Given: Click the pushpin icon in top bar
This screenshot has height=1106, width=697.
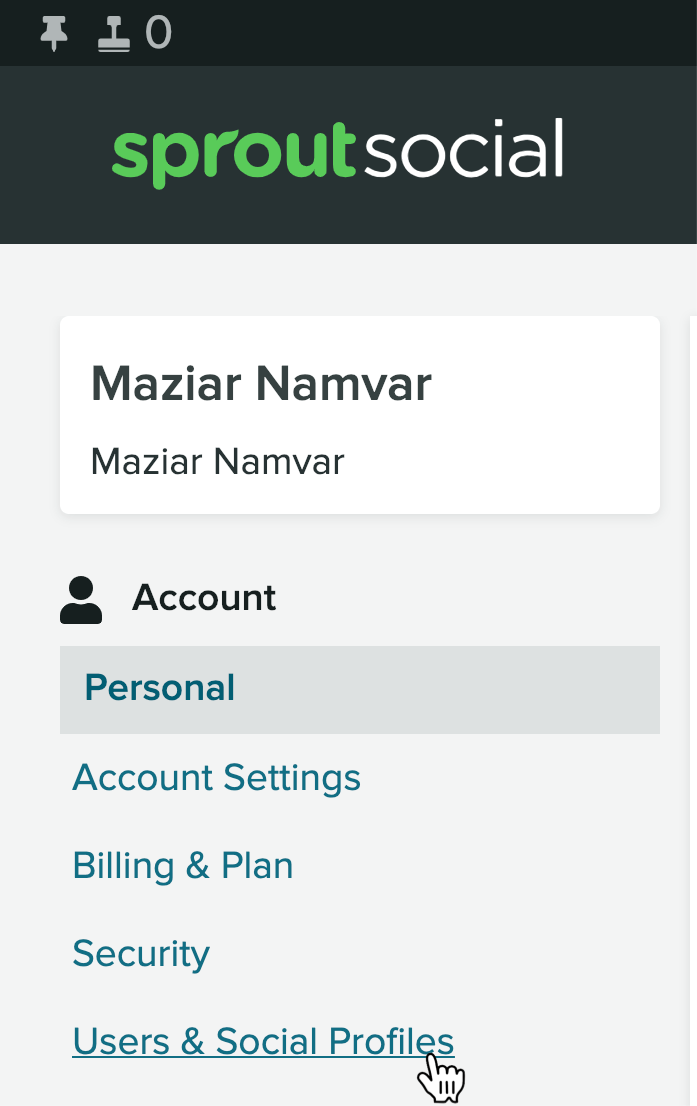Looking at the screenshot, I should point(54,33).
